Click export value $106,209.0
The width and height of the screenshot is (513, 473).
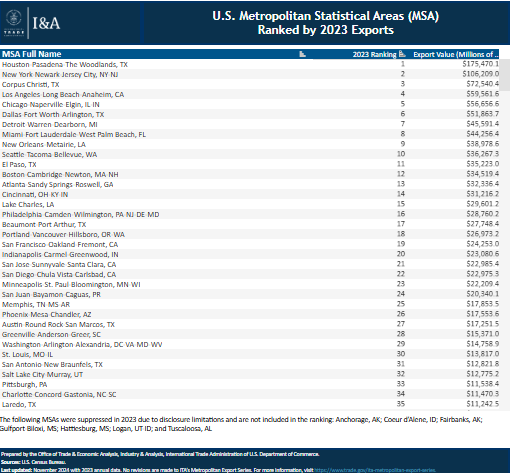(x=480, y=74)
